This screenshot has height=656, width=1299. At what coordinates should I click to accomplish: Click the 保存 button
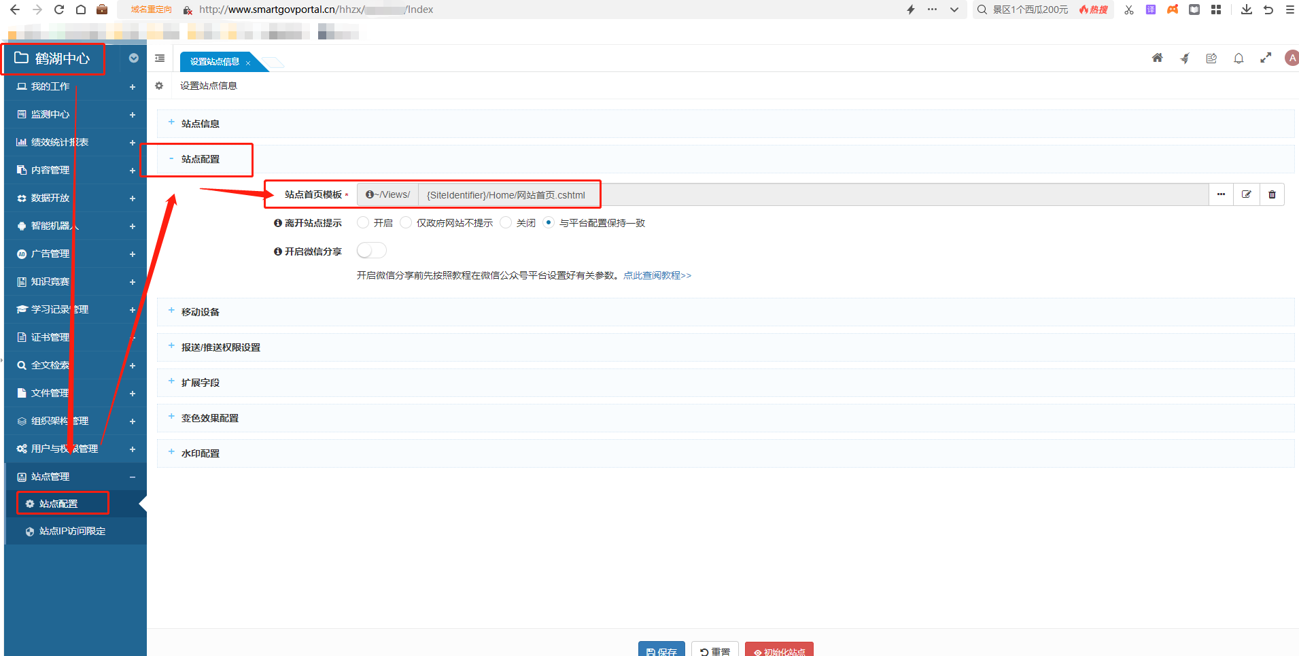coord(661,651)
